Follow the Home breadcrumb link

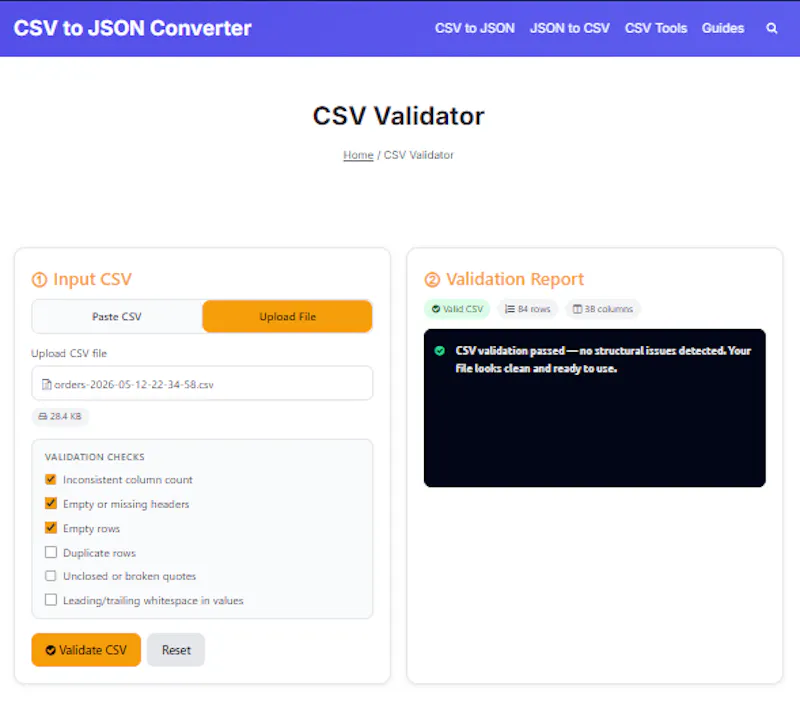[x=358, y=155]
